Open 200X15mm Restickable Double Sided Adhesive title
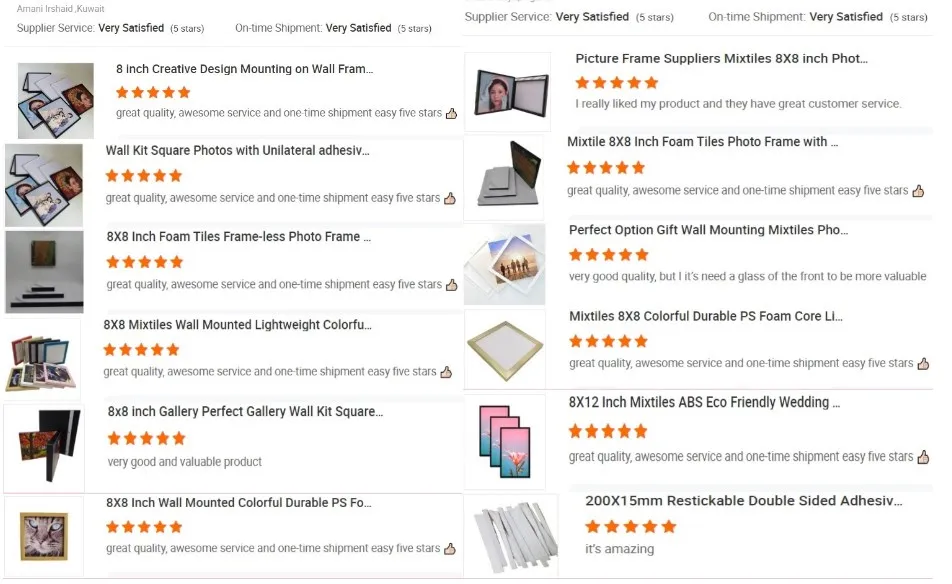The width and height of the screenshot is (952, 584). [743, 500]
